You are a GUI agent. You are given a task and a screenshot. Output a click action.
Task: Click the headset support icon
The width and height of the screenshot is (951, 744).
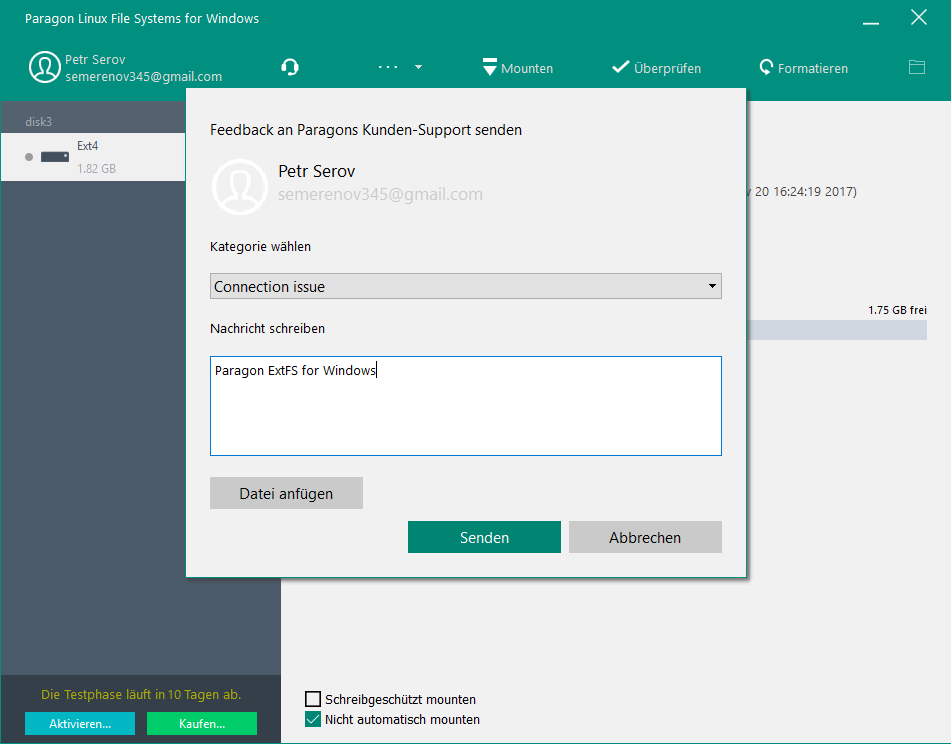coord(290,67)
